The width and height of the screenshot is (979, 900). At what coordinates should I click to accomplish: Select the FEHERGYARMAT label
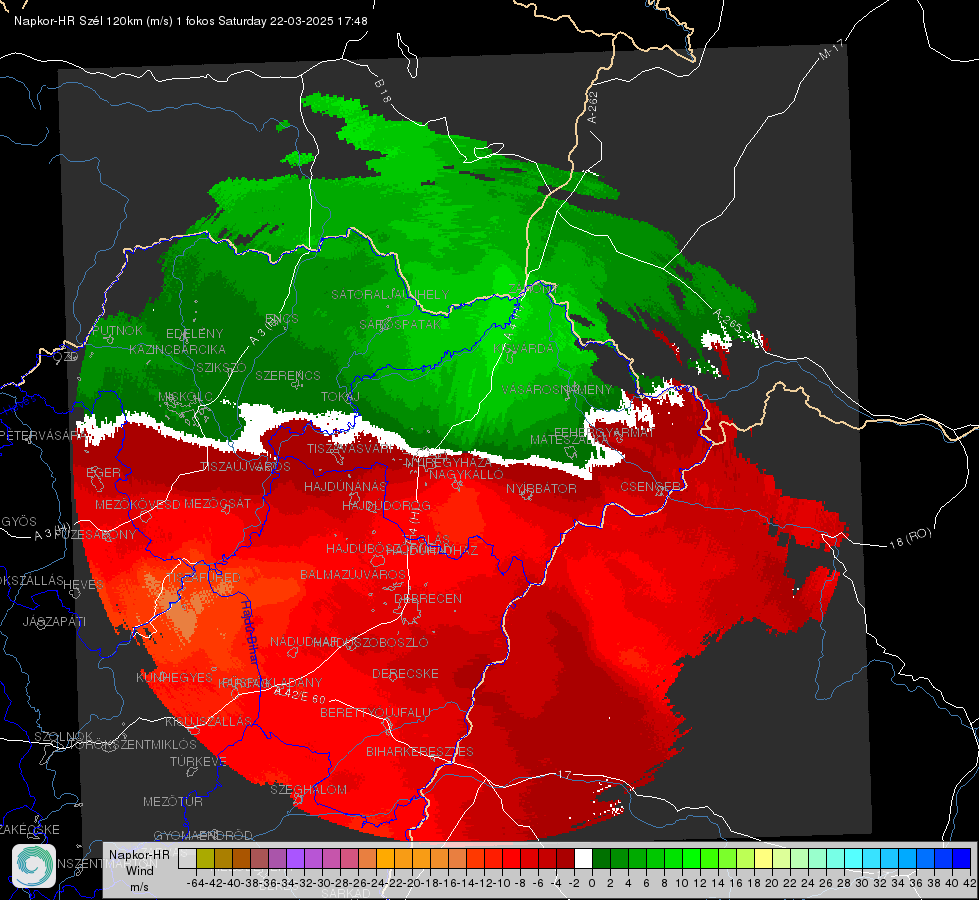(604, 432)
